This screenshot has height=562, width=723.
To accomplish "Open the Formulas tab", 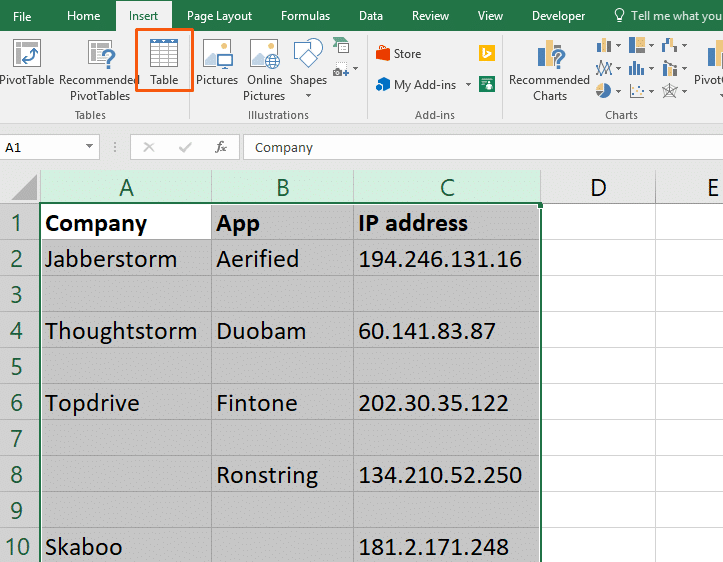I will 305,16.
